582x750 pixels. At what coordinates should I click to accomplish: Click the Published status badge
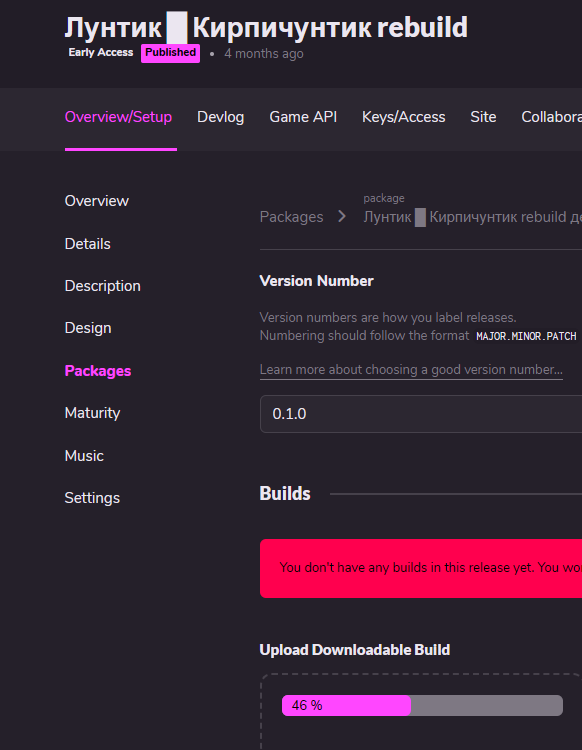click(x=170, y=53)
